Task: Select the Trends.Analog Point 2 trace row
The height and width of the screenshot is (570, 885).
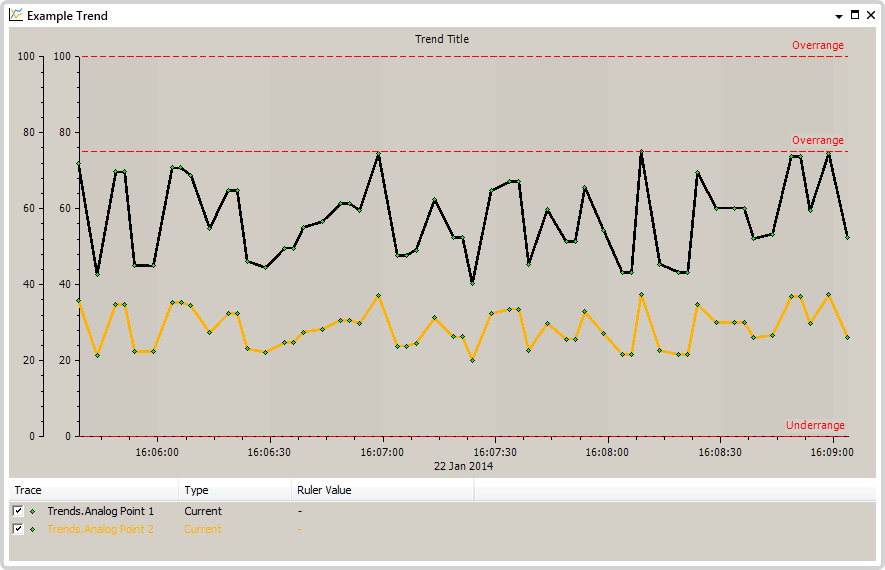Action: [x=101, y=529]
